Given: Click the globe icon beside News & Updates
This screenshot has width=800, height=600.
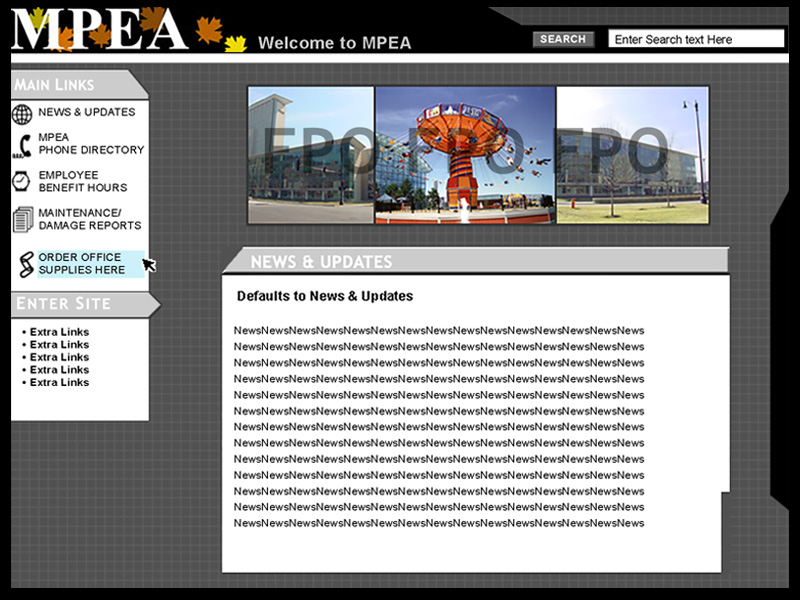Looking at the screenshot, I should [22, 114].
